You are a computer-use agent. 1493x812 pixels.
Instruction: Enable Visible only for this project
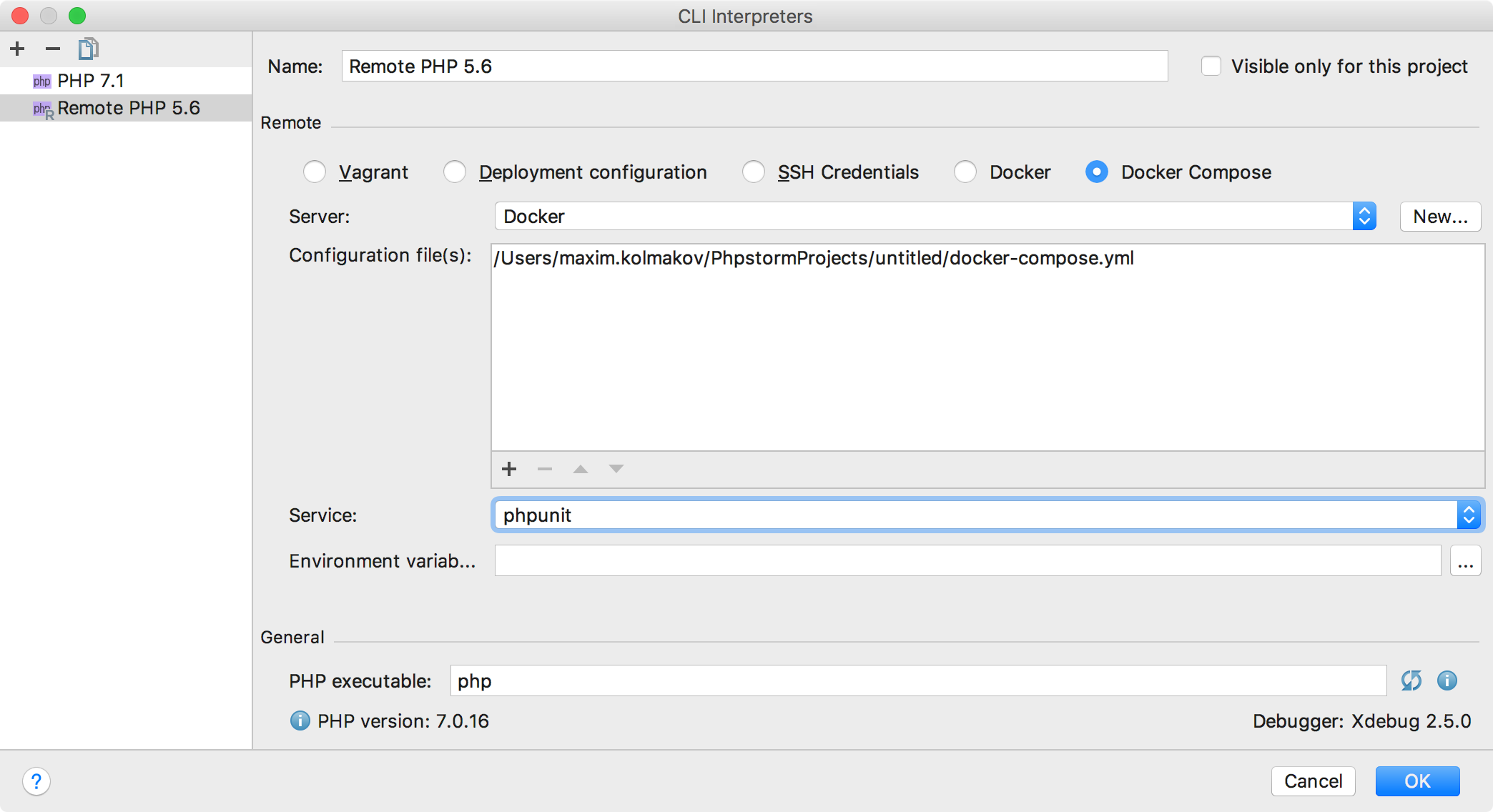(1211, 66)
